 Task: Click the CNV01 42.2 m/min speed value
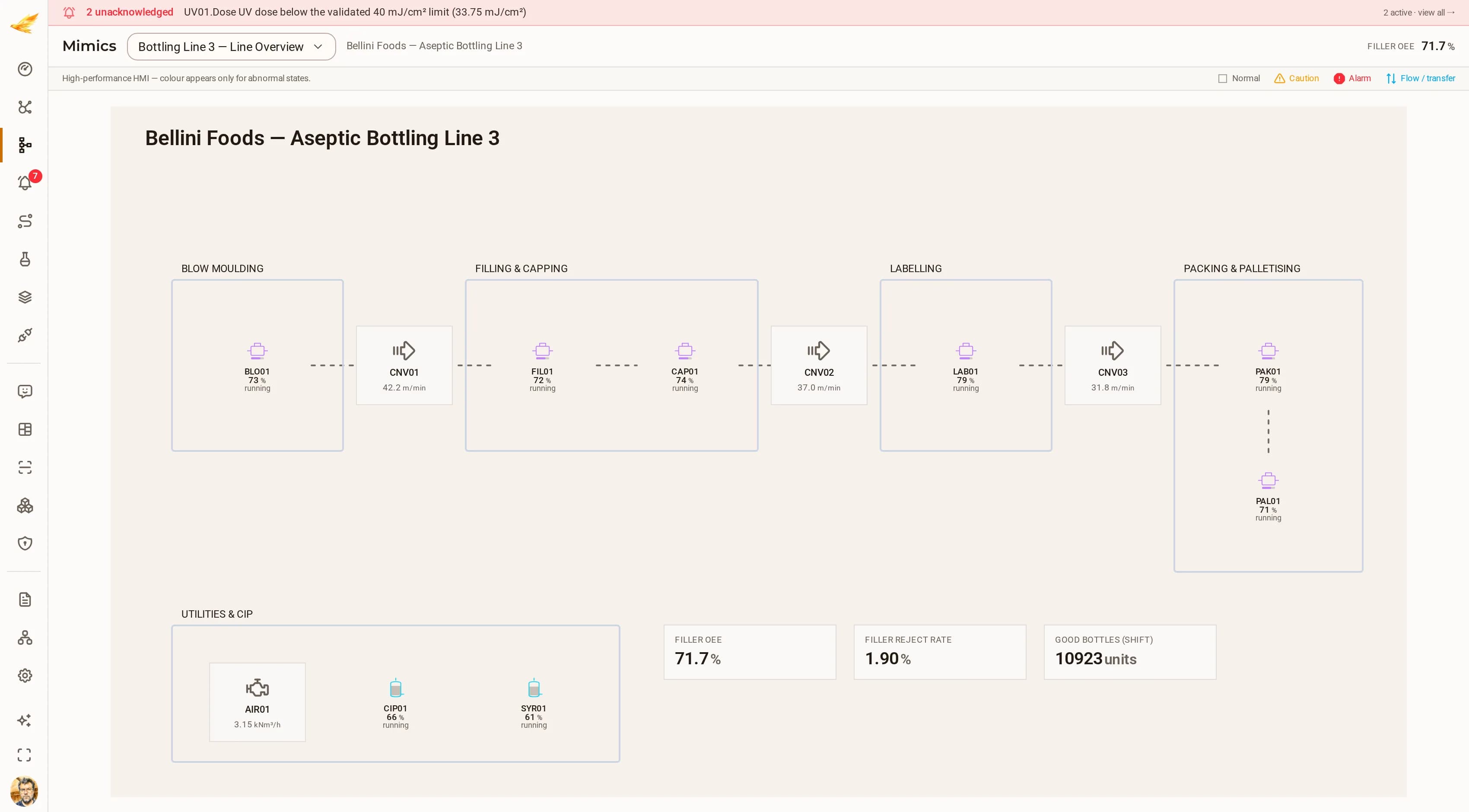point(404,388)
